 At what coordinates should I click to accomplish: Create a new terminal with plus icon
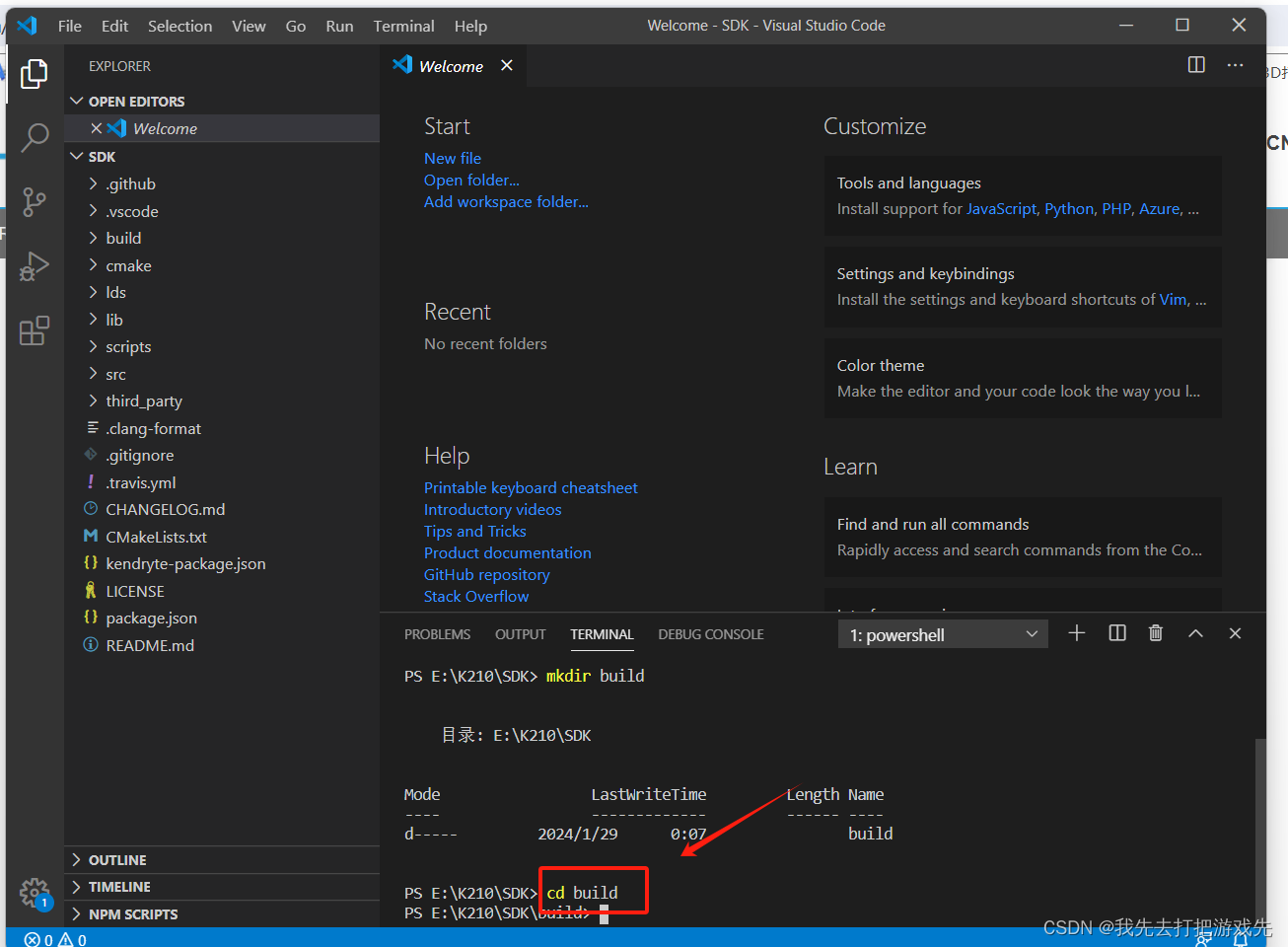[x=1077, y=633]
